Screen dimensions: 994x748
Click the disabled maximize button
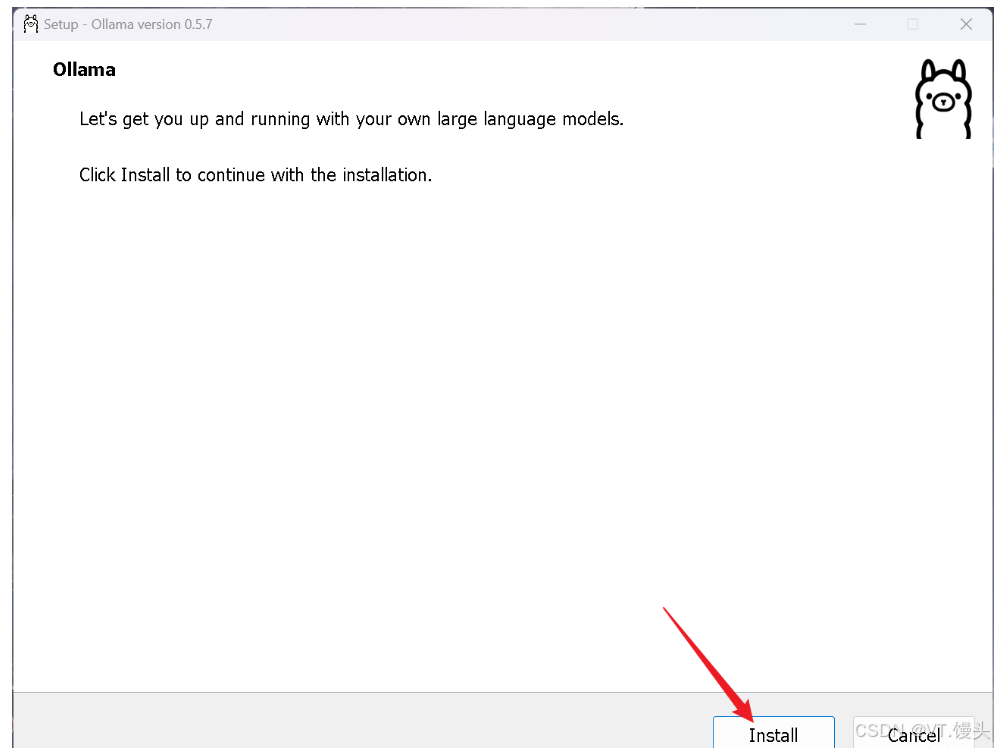click(912, 24)
